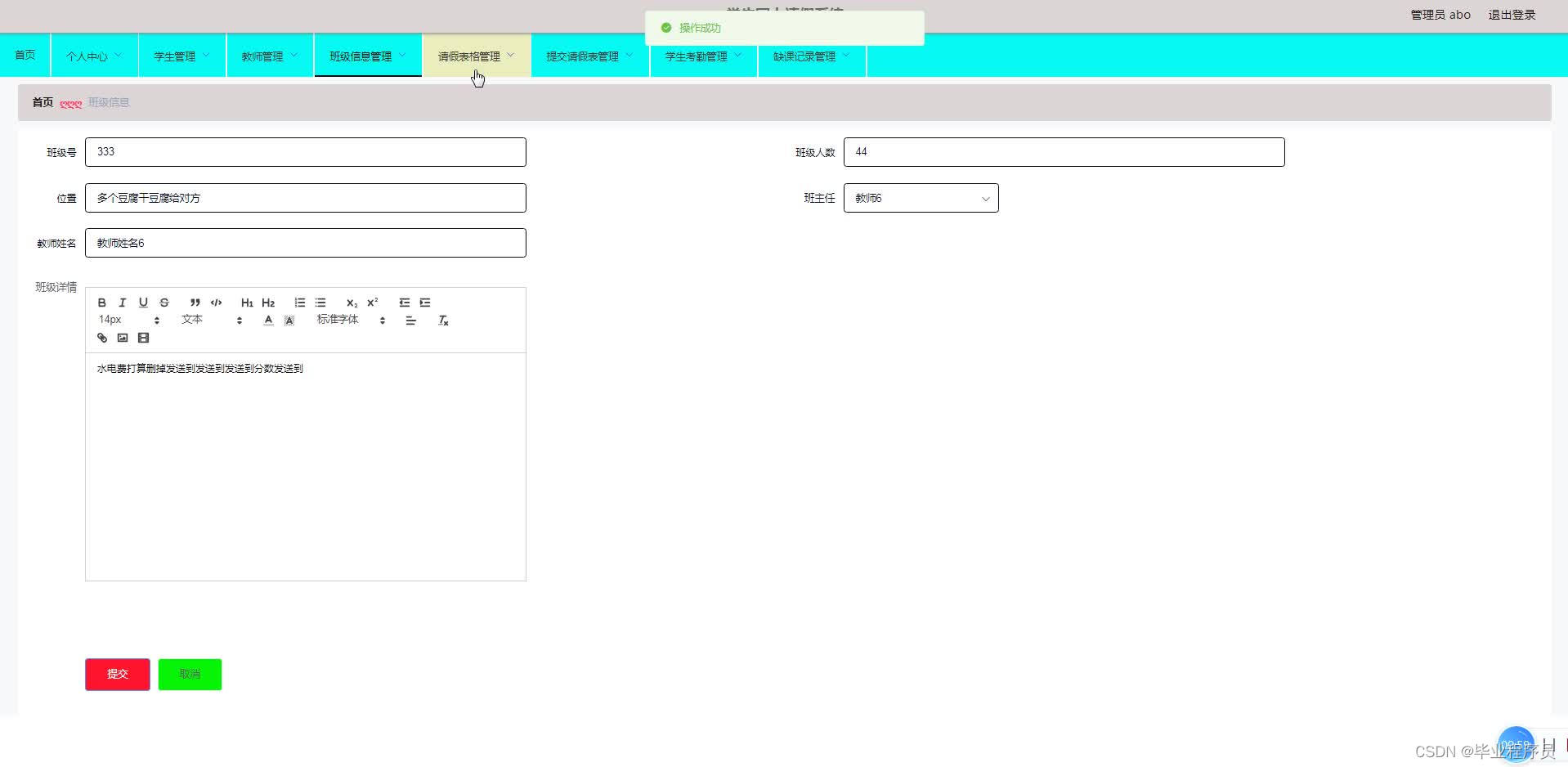Image resolution: width=1568 pixels, height=767 pixels.
Task: Click 退出登录 to log out
Action: coord(1512,15)
